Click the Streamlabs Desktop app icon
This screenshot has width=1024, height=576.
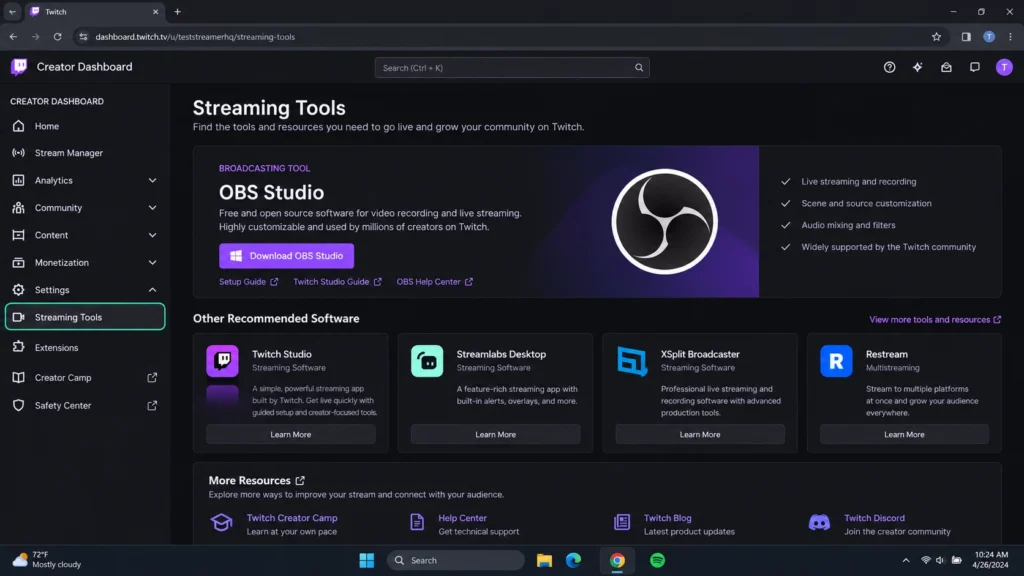coord(427,361)
